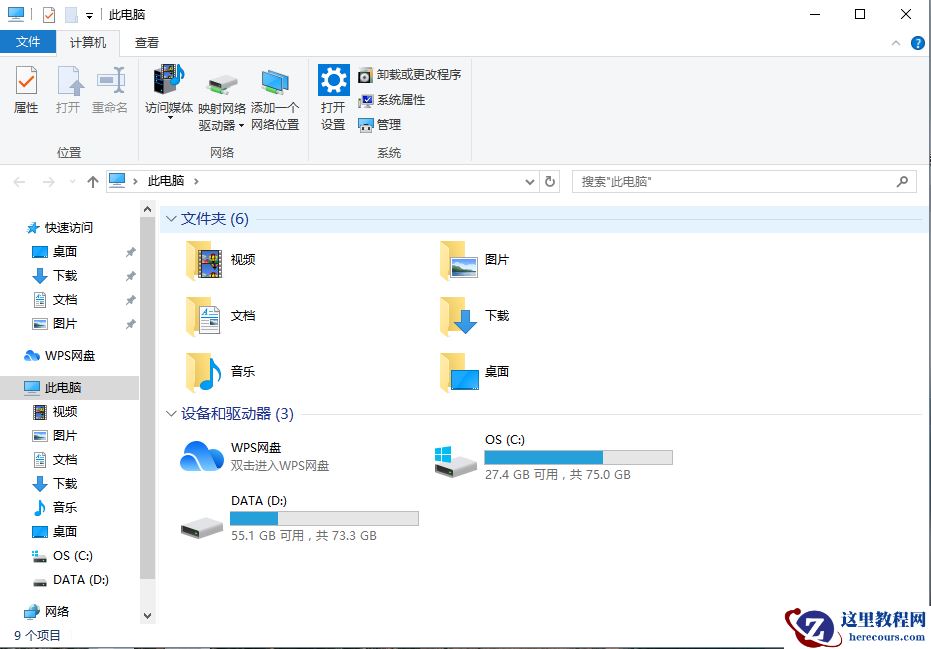Collapse the 文件夹 (6) section
931x649 pixels.
click(x=169, y=218)
